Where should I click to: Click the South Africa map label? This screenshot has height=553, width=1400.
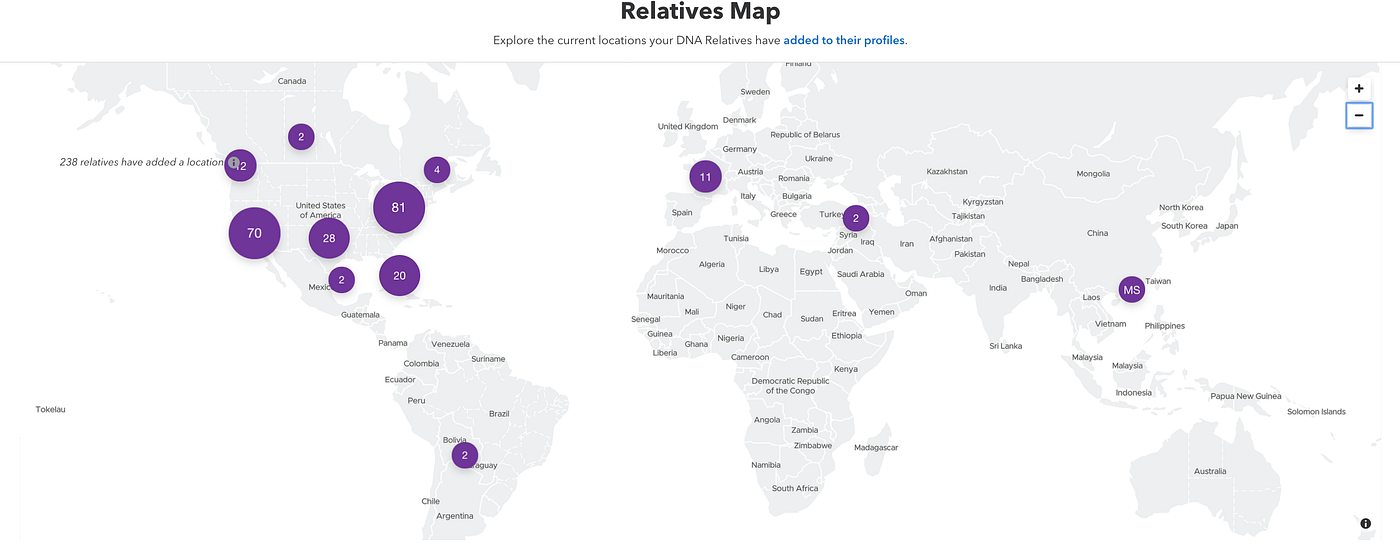click(795, 488)
